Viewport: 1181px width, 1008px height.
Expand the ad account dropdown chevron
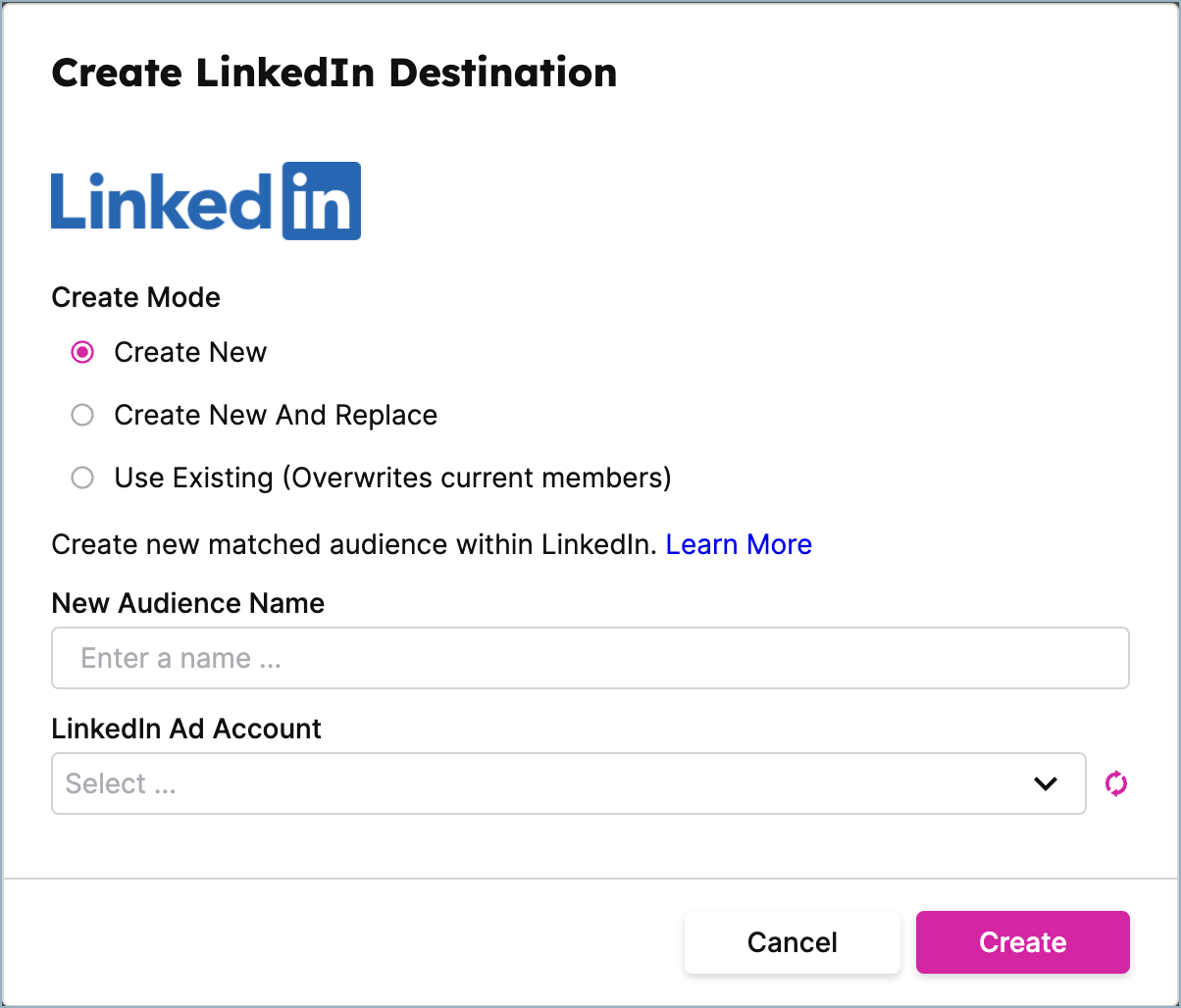(x=1046, y=783)
